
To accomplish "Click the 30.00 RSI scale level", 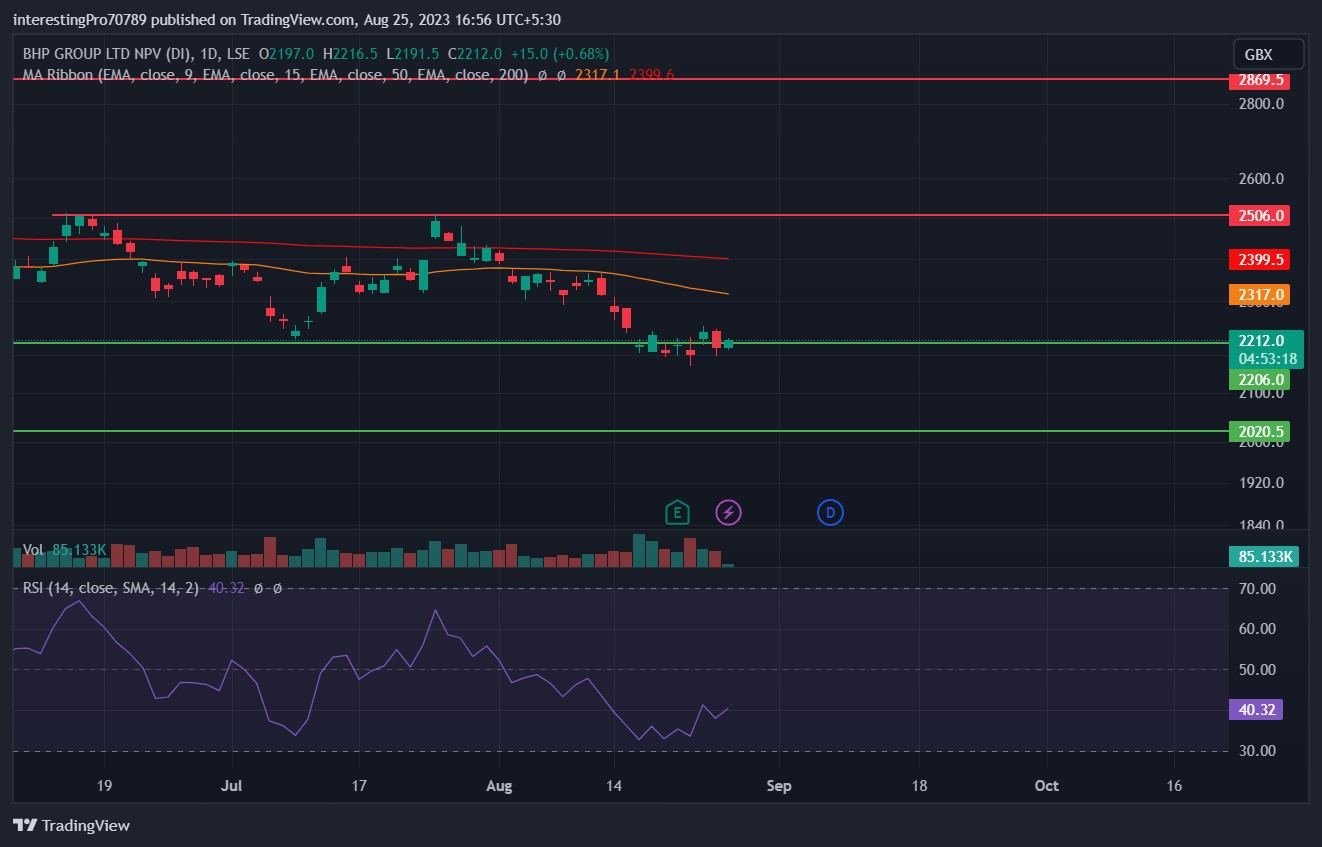I will (1258, 751).
